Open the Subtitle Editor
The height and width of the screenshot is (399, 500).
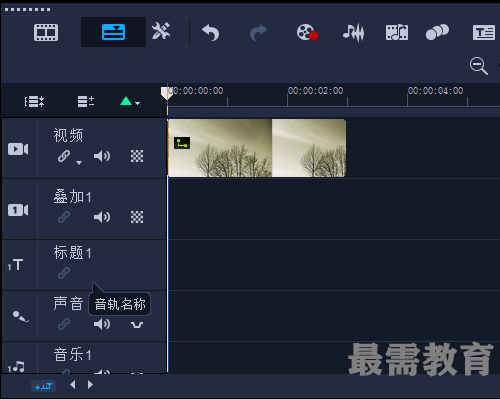pos(484,33)
